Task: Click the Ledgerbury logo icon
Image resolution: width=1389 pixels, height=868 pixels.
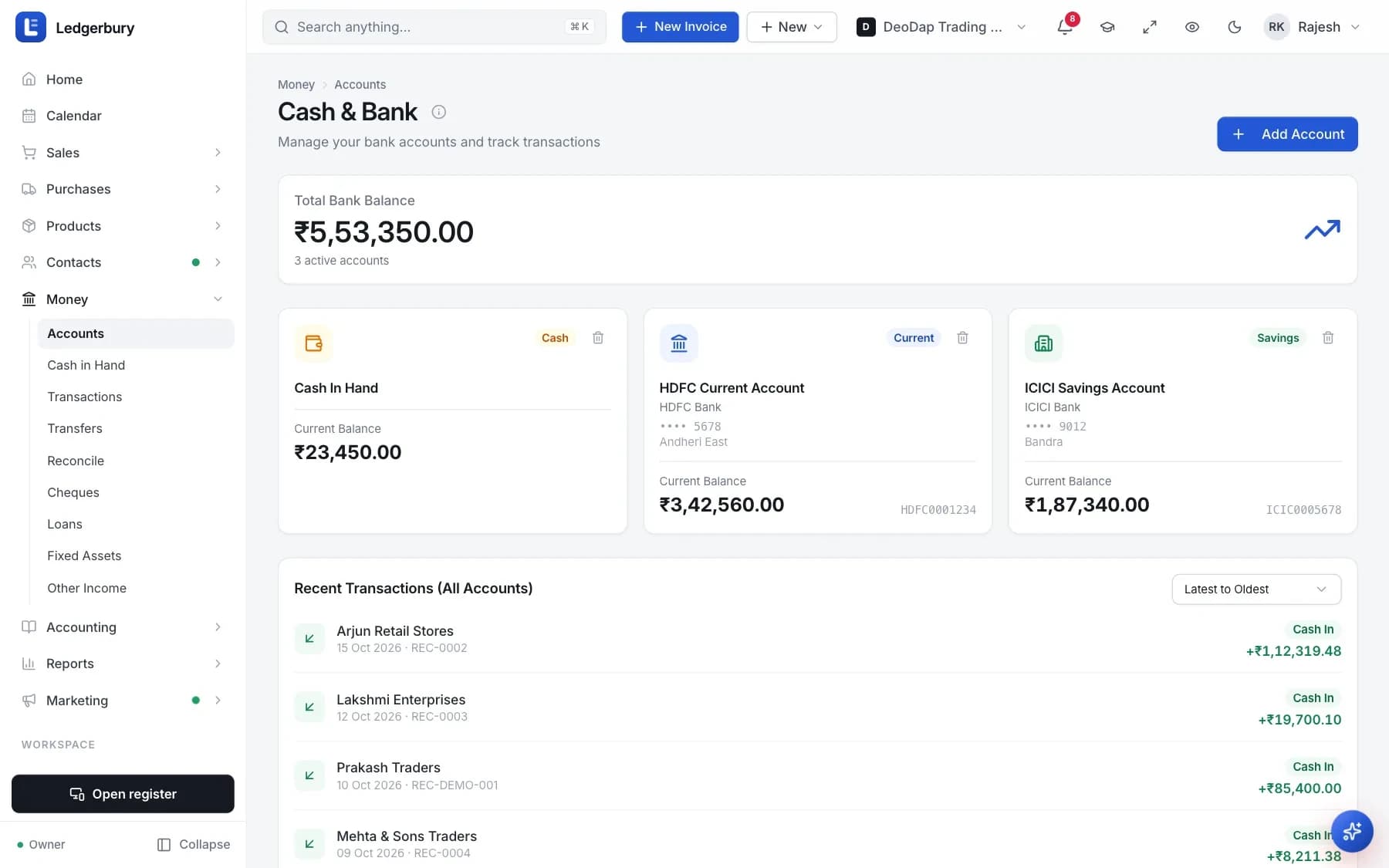Action: (x=31, y=27)
